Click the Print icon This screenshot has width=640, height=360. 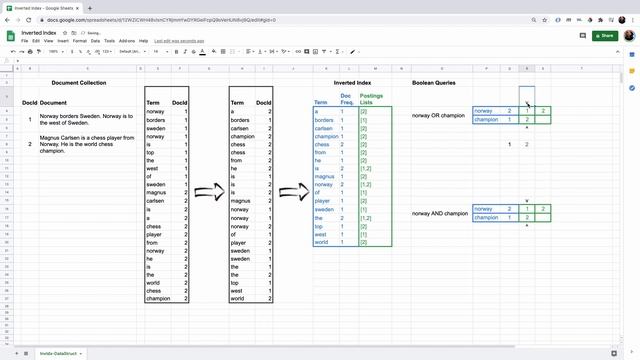tap(30, 52)
